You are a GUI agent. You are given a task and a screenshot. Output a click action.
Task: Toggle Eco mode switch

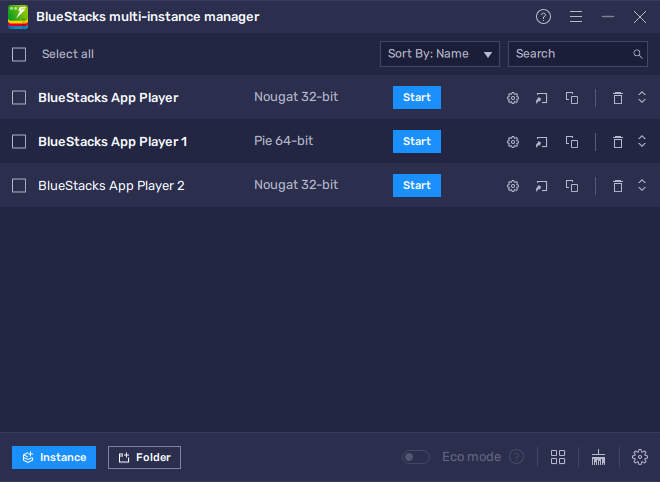(416, 457)
